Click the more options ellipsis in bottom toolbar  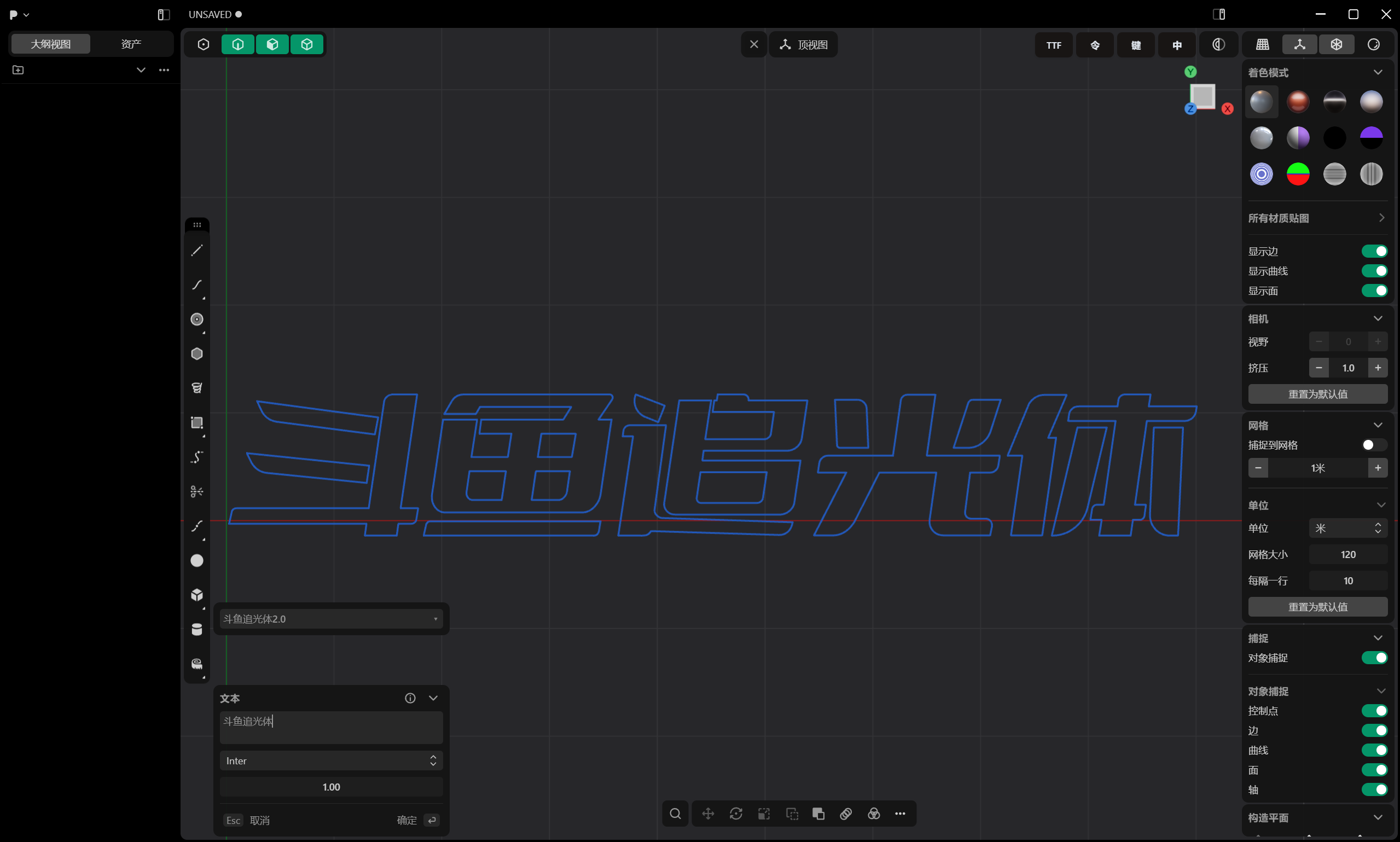click(901, 814)
